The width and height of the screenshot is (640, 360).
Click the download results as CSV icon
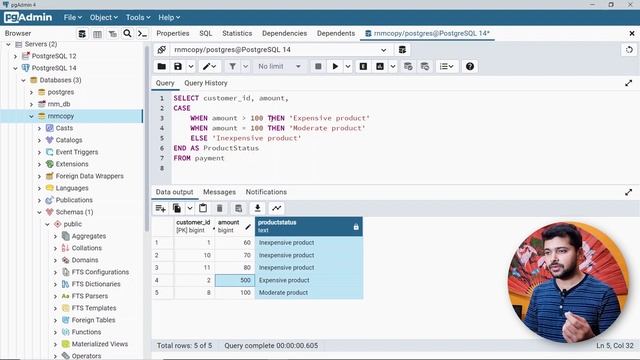[x=258, y=208]
